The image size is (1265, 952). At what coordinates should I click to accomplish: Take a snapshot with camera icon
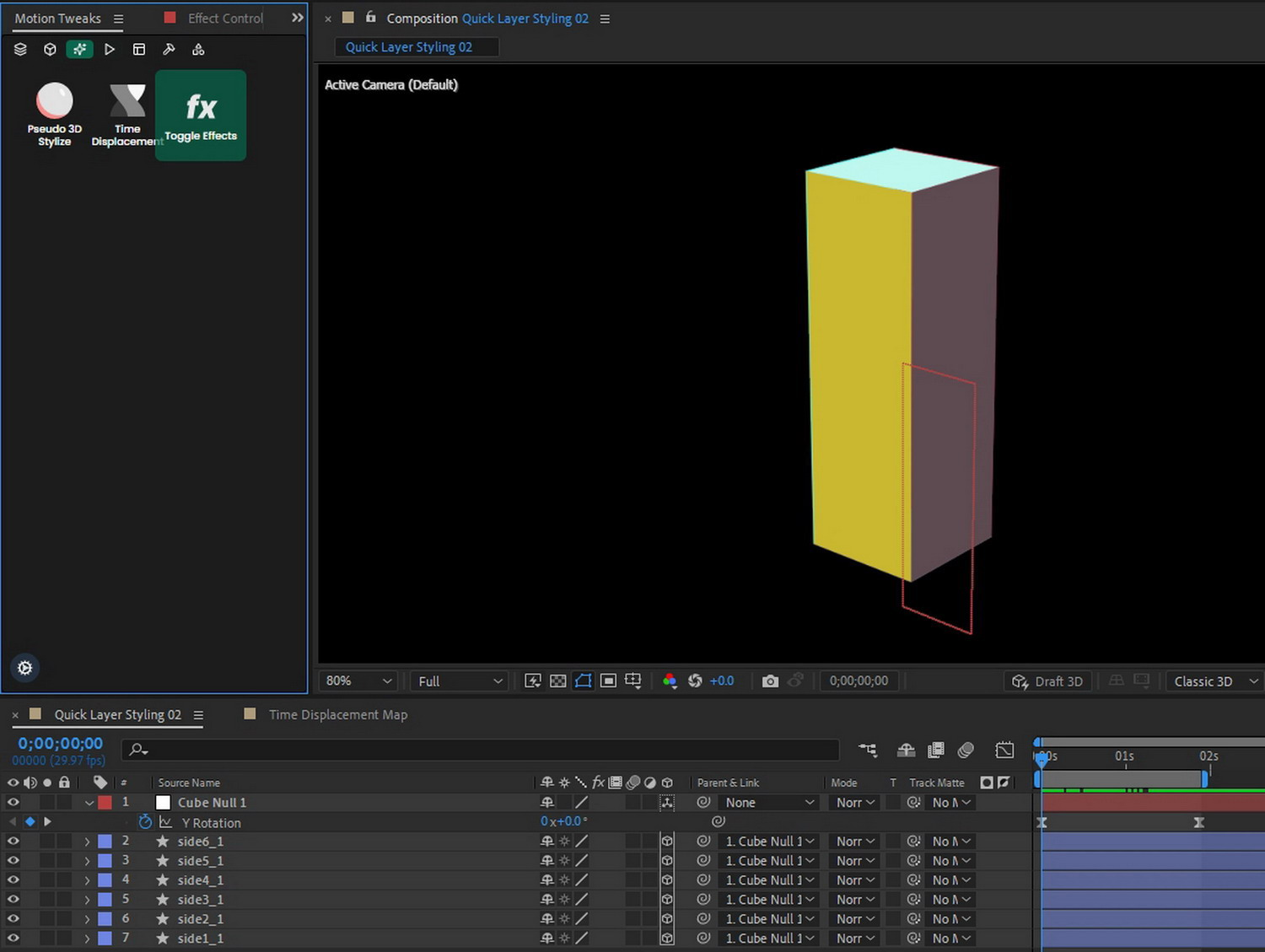click(770, 681)
